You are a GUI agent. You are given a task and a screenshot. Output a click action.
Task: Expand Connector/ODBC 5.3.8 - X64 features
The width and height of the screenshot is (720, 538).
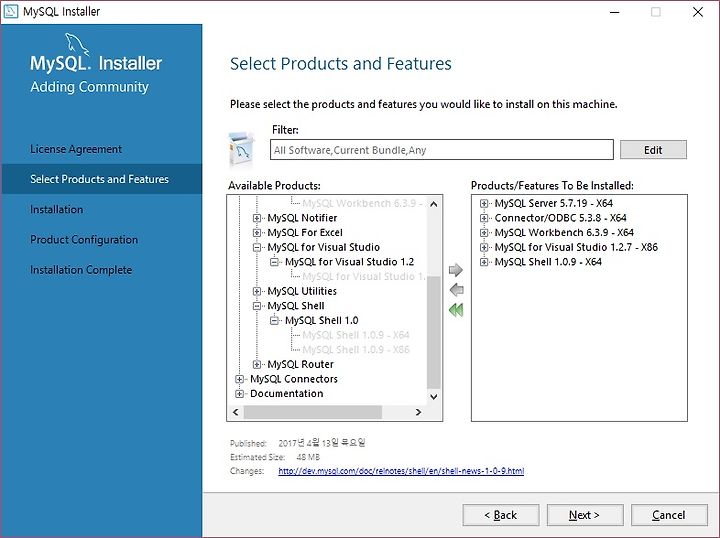pos(484,218)
